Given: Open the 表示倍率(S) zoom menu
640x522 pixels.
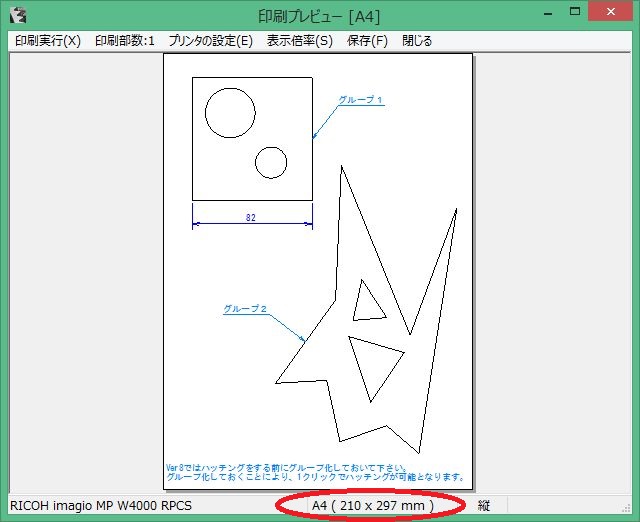Looking at the screenshot, I should [x=300, y=41].
